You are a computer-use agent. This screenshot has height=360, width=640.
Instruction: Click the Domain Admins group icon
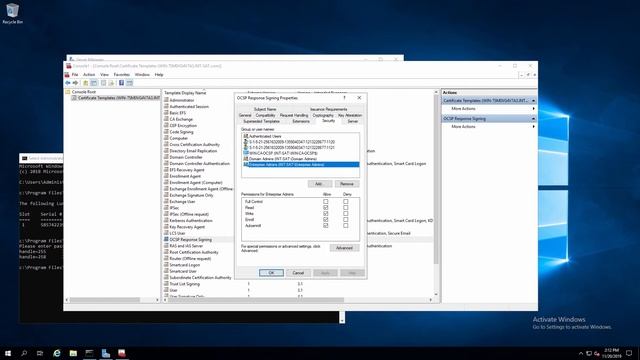click(246, 158)
